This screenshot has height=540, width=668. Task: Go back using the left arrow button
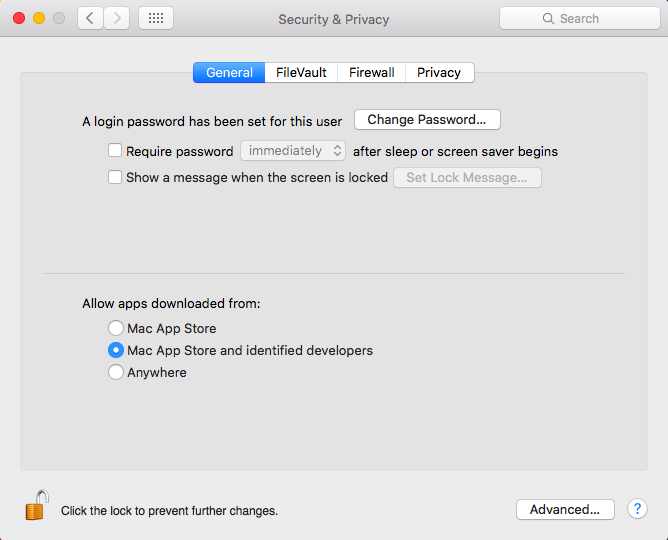pos(90,18)
